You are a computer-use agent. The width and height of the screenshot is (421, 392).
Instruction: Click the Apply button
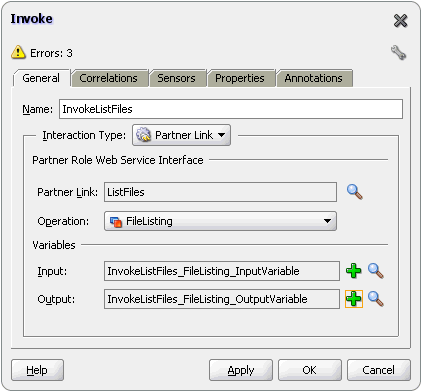click(241, 370)
